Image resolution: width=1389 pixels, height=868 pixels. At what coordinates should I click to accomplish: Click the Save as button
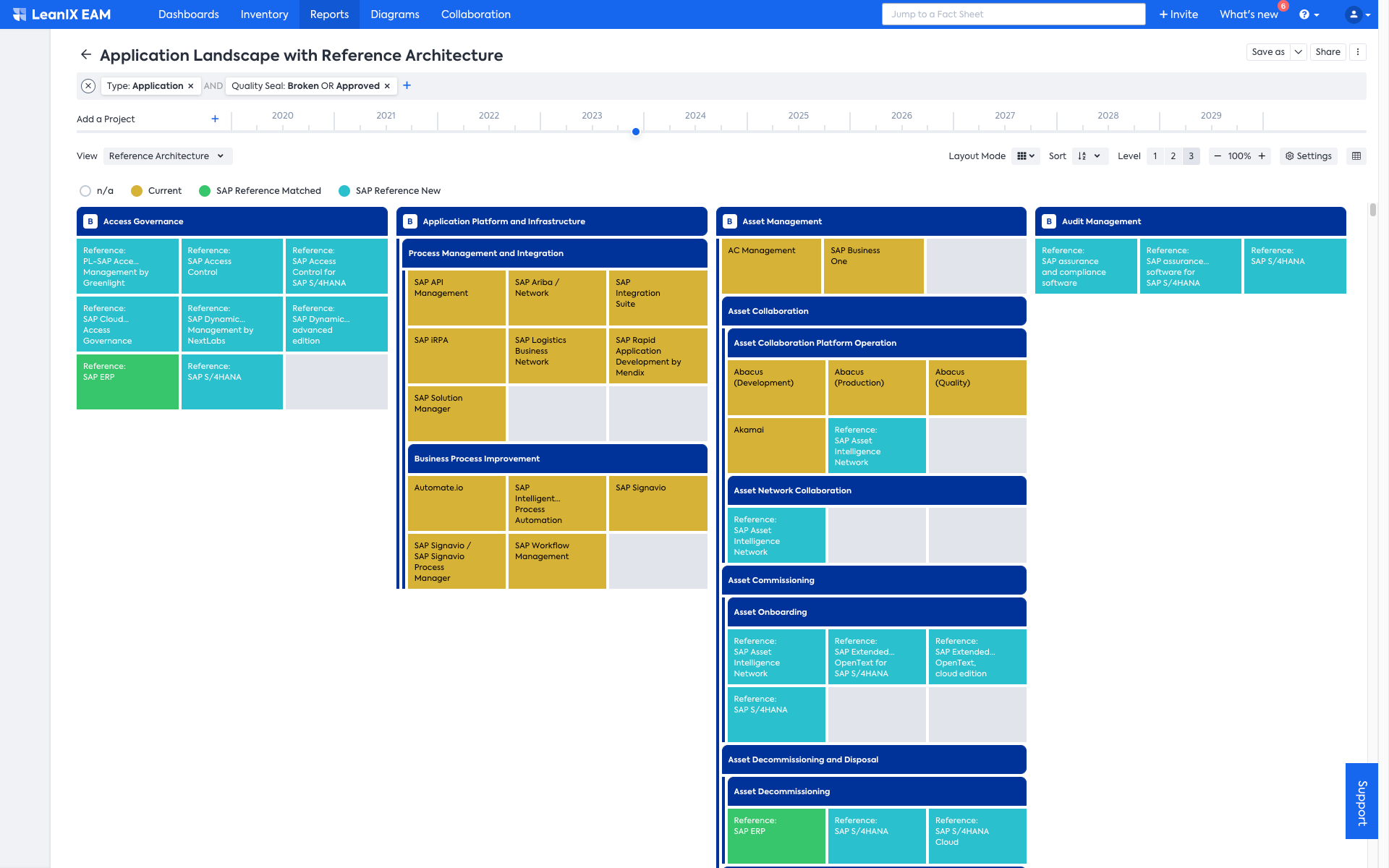tap(1268, 52)
